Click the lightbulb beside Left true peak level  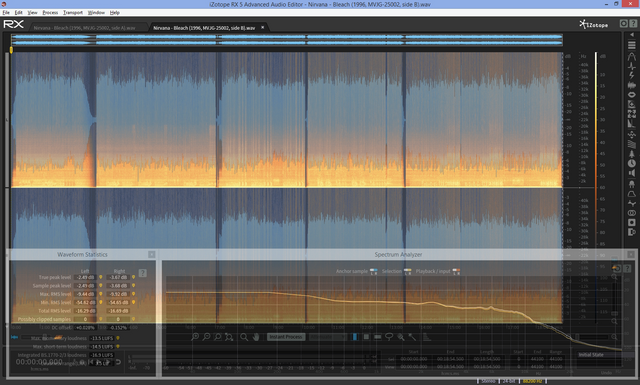pyautogui.click(x=100, y=277)
